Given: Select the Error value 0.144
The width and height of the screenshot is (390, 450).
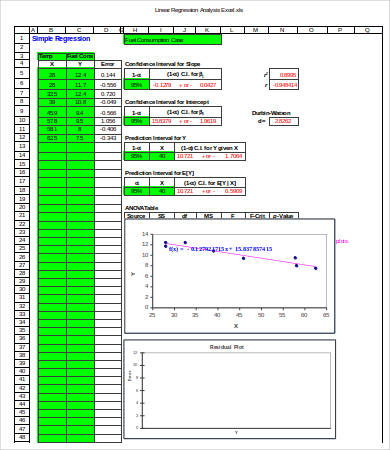Looking at the screenshot, I should (x=108, y=75).
